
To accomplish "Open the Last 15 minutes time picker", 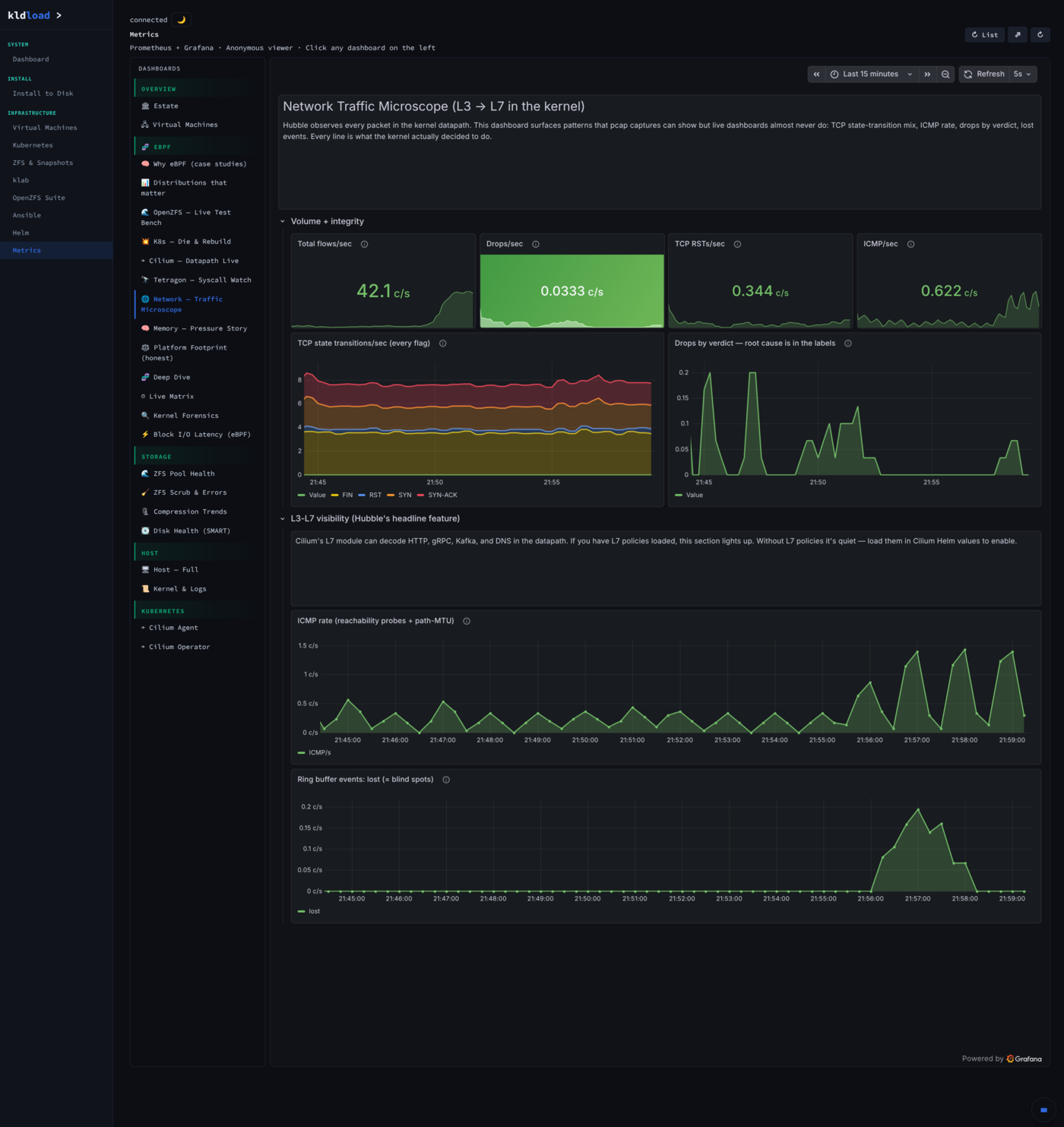I will [x=872, y=74].
